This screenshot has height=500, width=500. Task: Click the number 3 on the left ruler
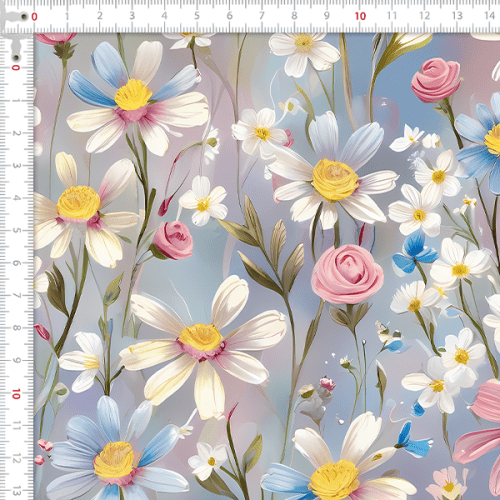tap(16, 165)
